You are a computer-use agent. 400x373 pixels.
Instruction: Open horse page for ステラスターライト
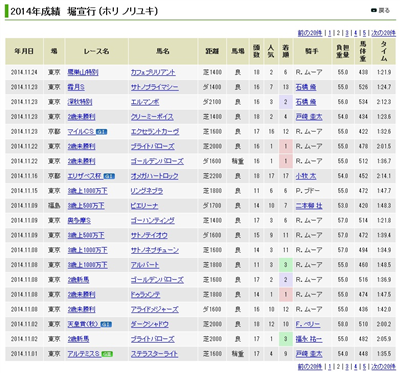click(x=154, y=354)
